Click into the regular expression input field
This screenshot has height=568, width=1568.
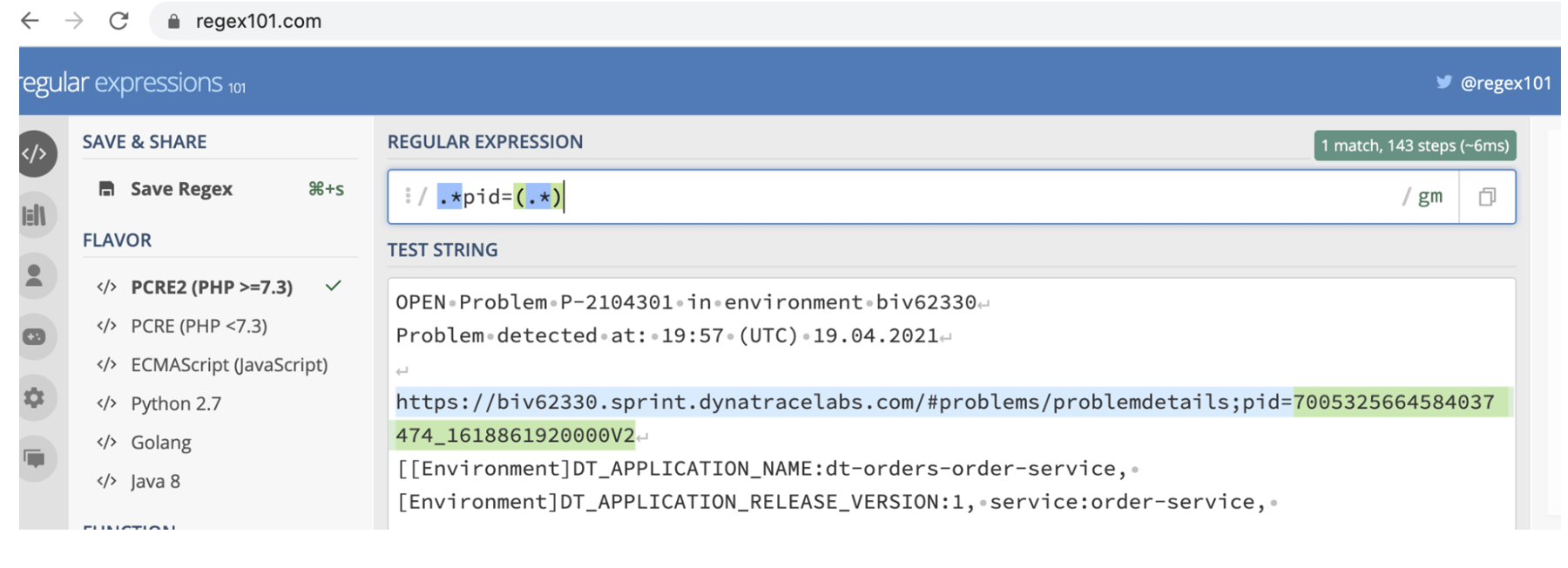(958, 197)
